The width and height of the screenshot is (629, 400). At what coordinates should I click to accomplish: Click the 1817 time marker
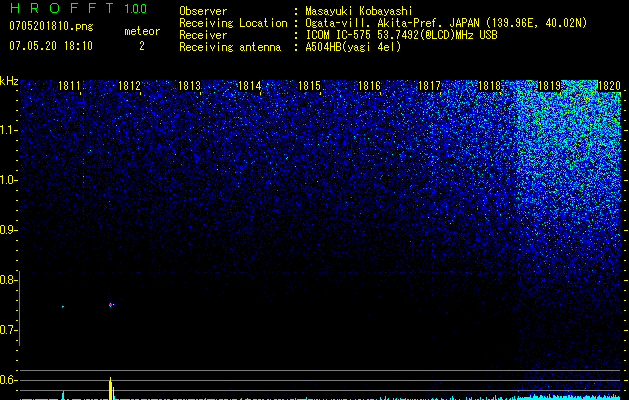click(429, 86)
